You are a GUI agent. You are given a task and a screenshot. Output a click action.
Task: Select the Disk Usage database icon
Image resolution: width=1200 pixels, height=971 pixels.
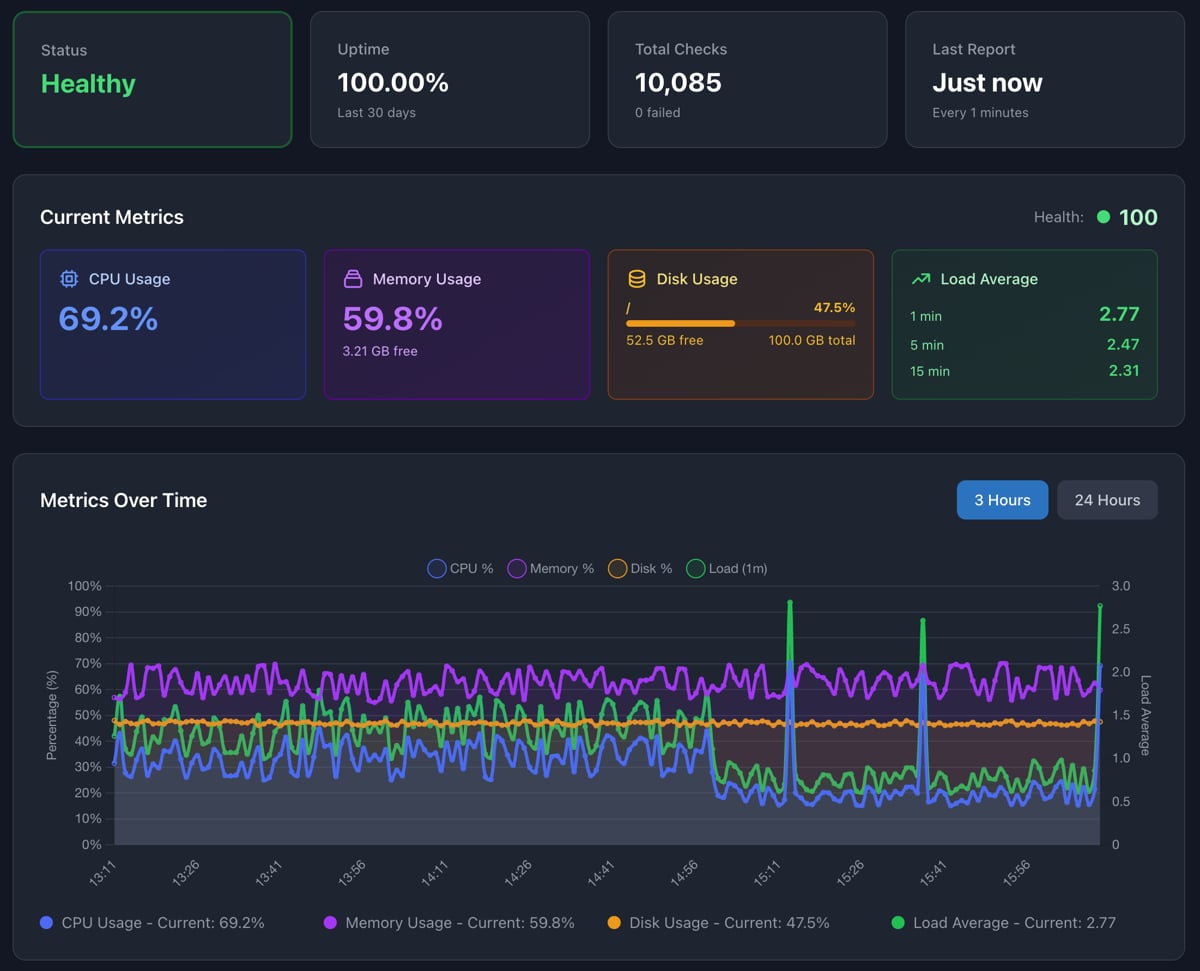coord(636,279)
